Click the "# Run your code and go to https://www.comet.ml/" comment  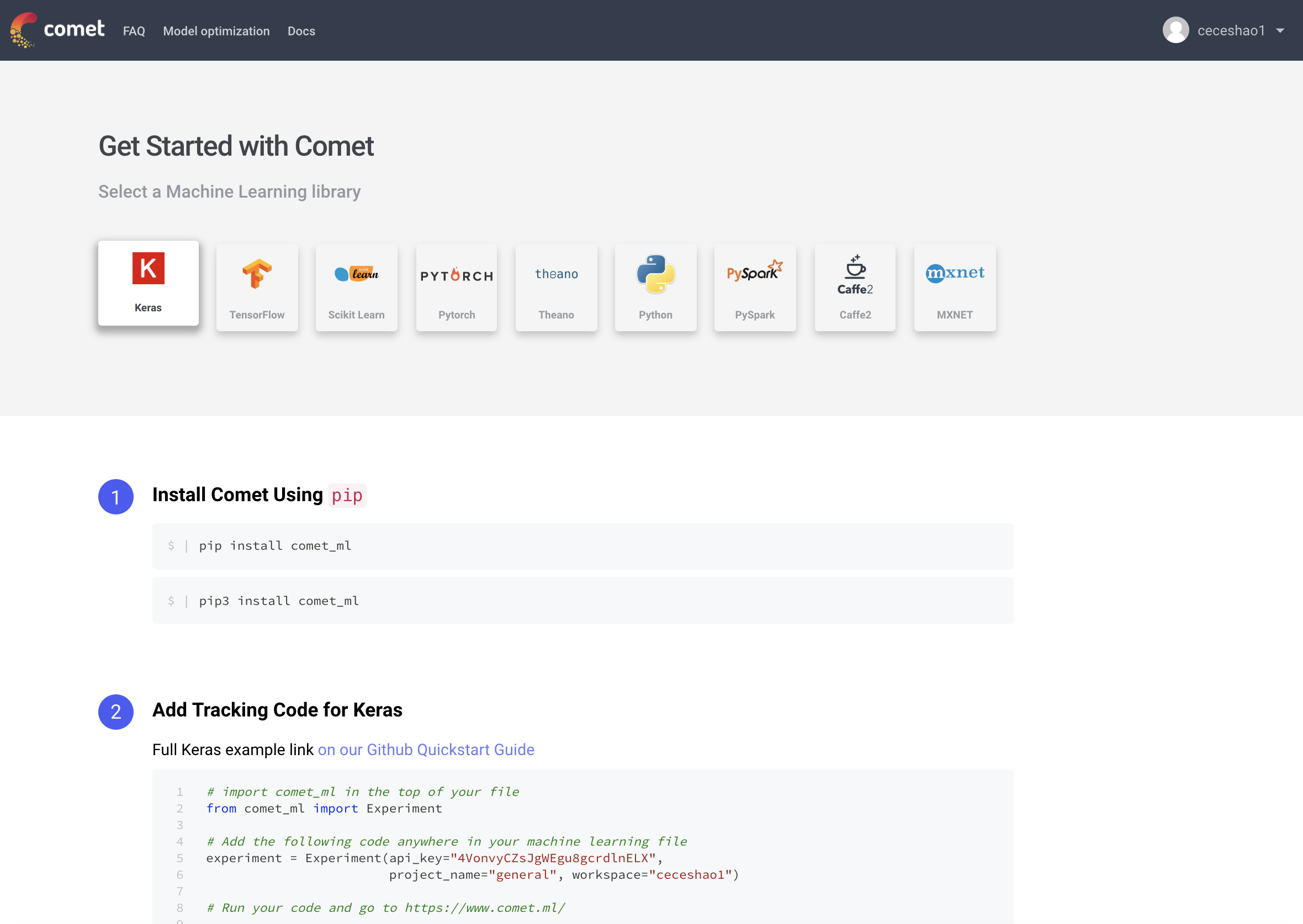pyautogui.click(x=386, y=908)
